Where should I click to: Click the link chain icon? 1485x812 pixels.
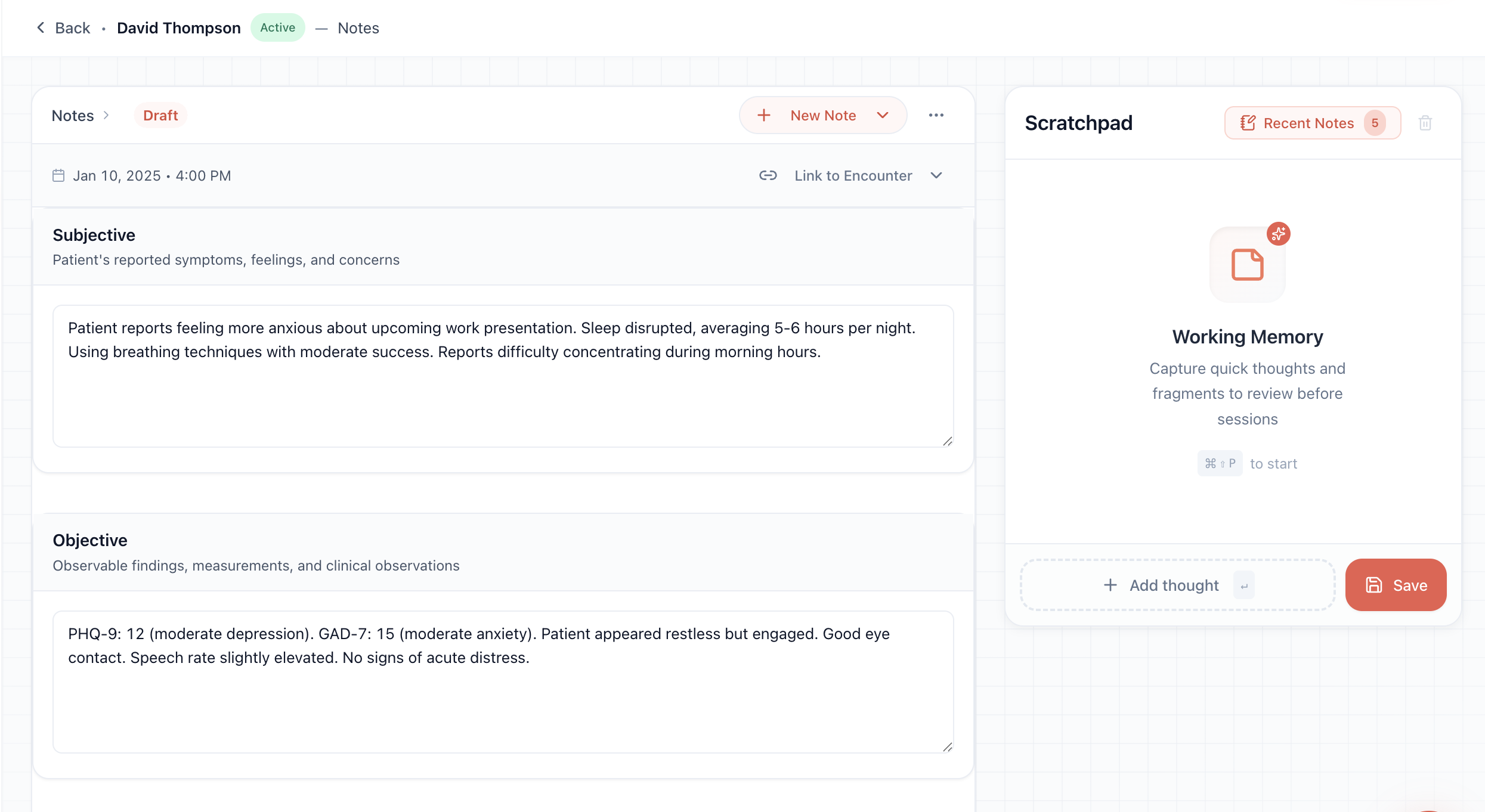(768, 175)
